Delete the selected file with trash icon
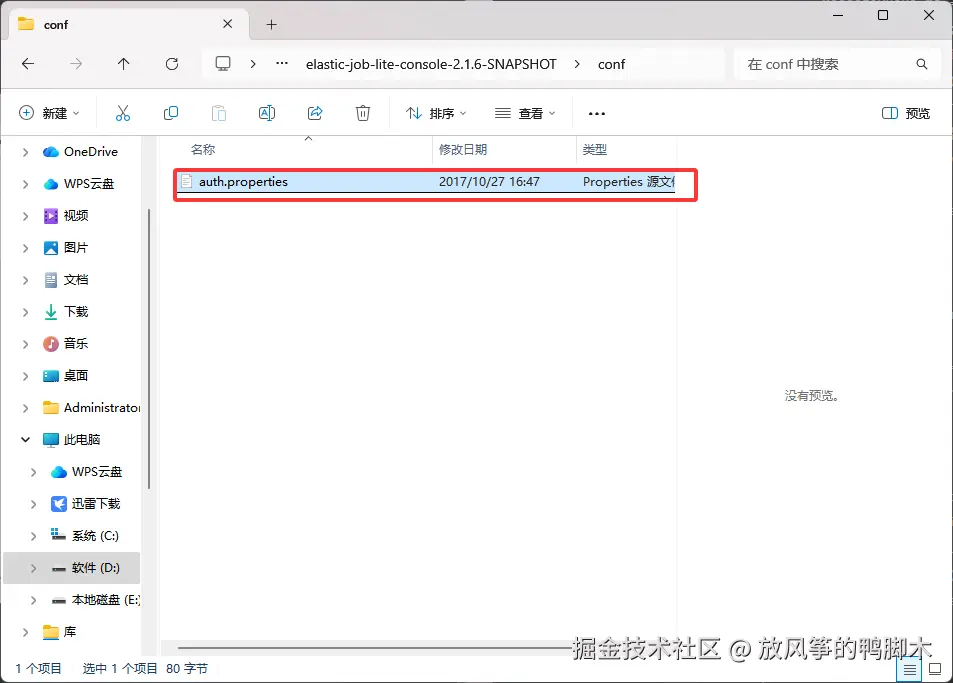This screenshot has width=953, height=683. click(x=363, y=113)
